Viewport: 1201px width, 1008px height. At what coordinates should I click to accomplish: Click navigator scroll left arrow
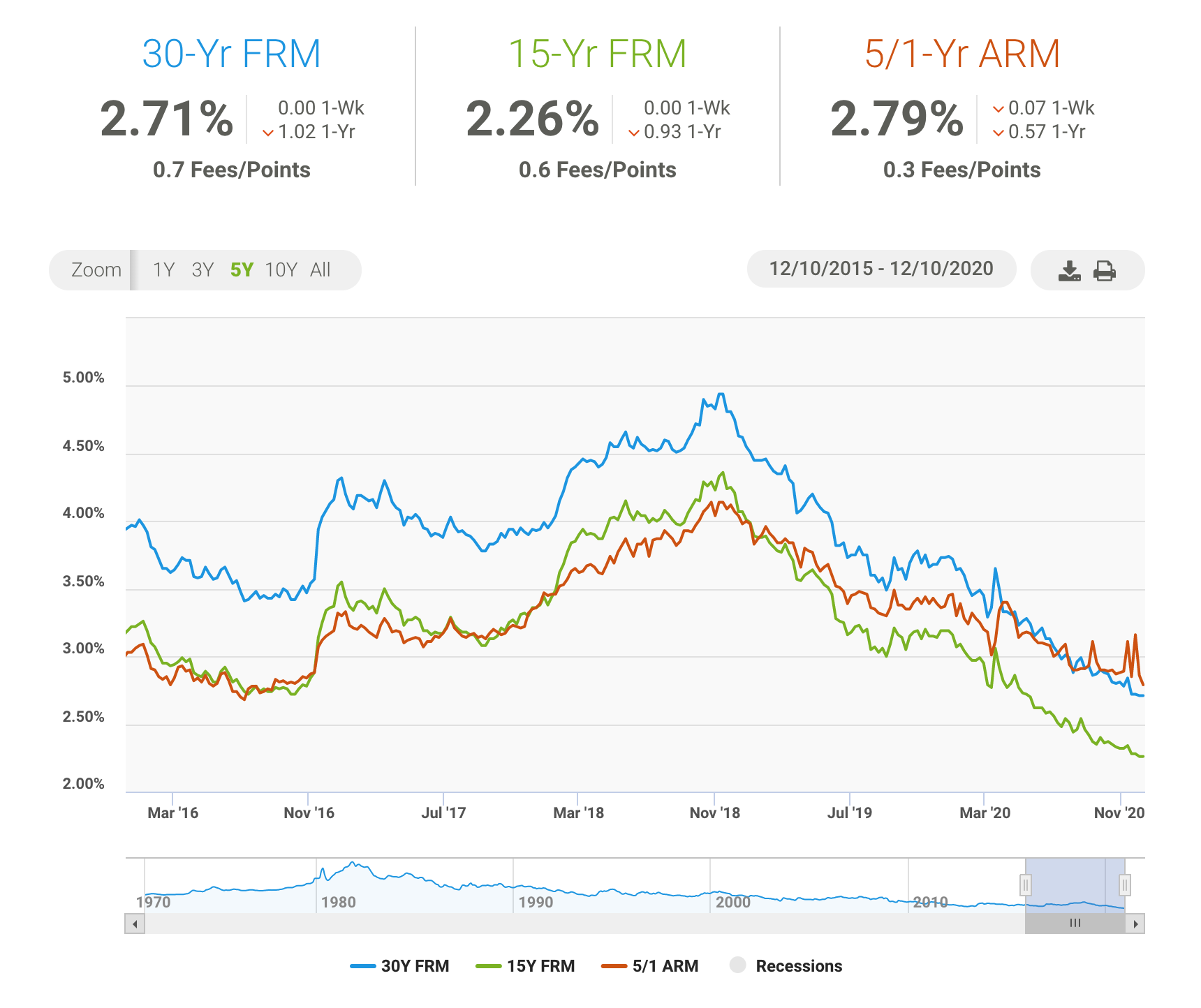[135, 924]
